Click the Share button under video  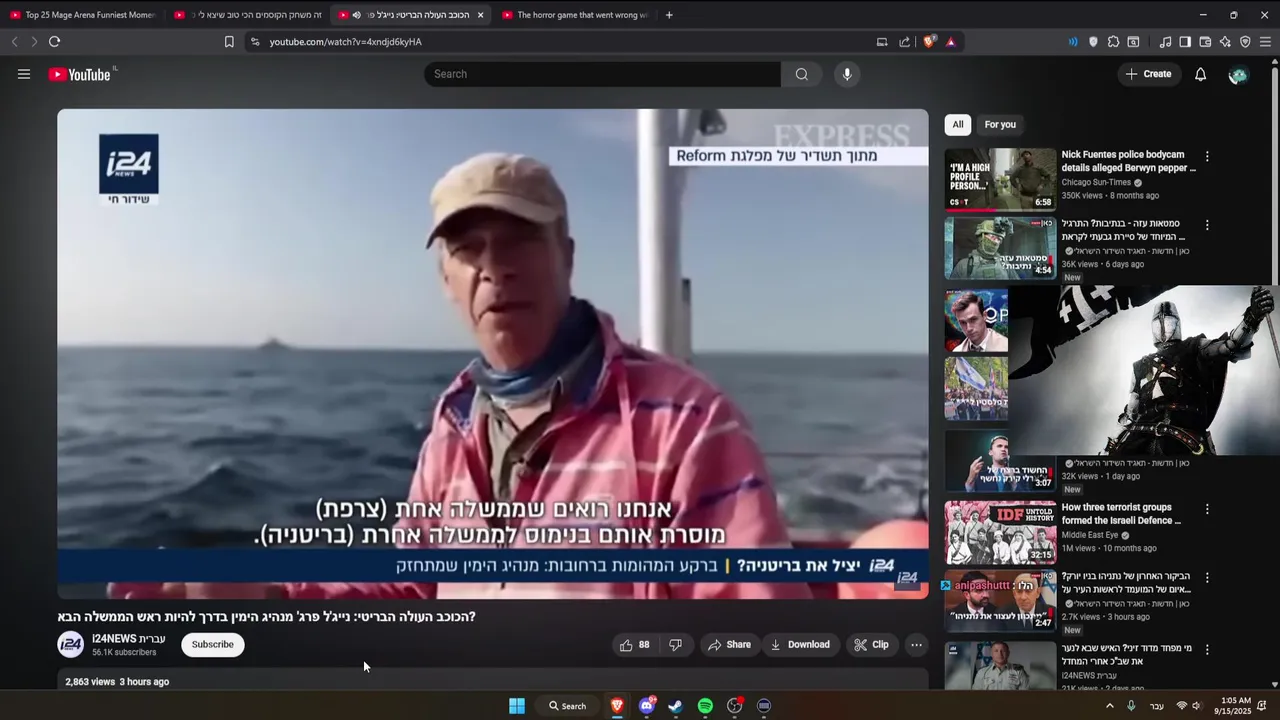pos(729,645)
